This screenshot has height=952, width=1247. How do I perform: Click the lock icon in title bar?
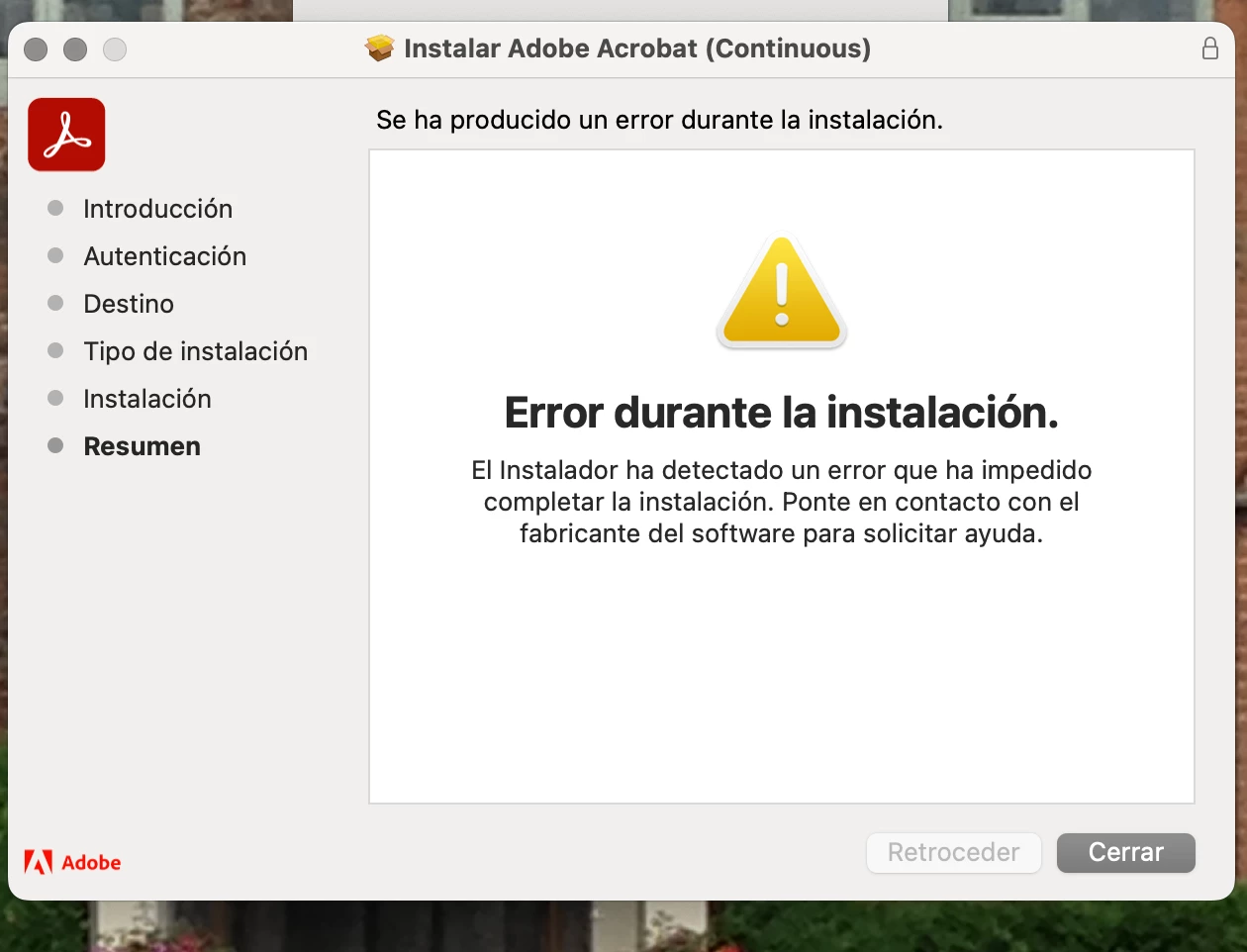[x=1209, y=48]
